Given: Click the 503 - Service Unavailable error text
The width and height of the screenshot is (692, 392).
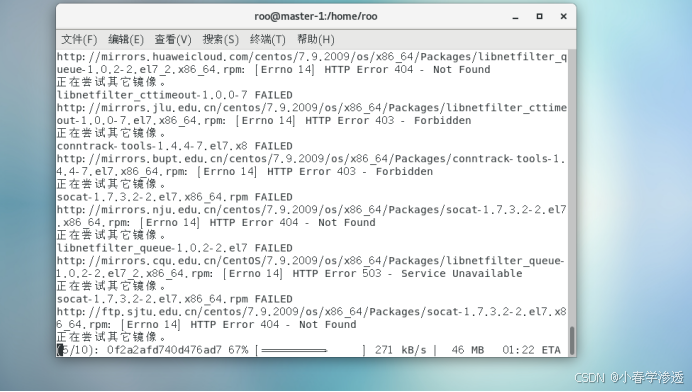Looking at the screenshot, I should click(442, 274).
